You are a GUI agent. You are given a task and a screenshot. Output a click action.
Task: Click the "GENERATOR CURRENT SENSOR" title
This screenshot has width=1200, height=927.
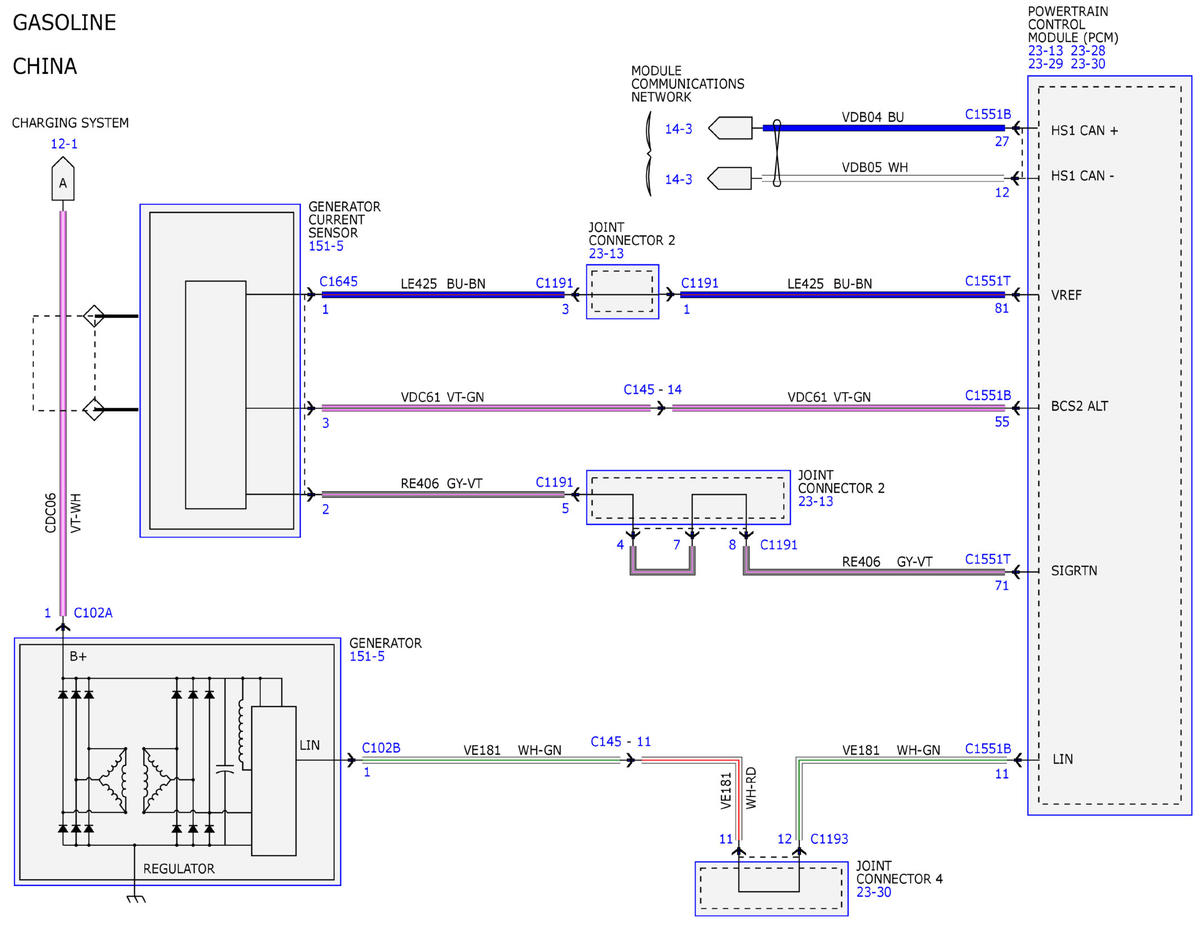click(344, 219)
